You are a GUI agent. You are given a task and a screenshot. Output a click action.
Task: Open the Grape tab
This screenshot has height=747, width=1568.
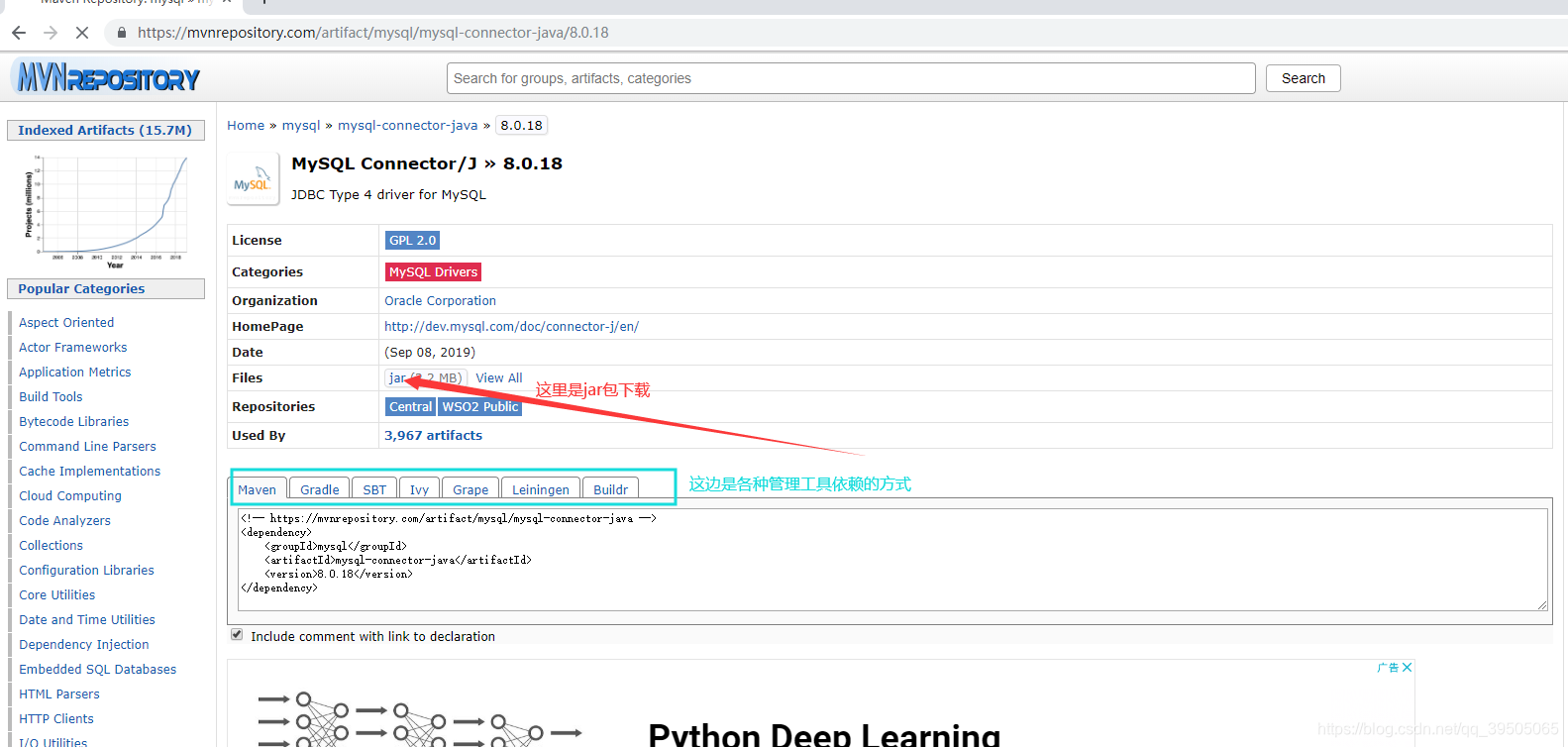[470, 489]
